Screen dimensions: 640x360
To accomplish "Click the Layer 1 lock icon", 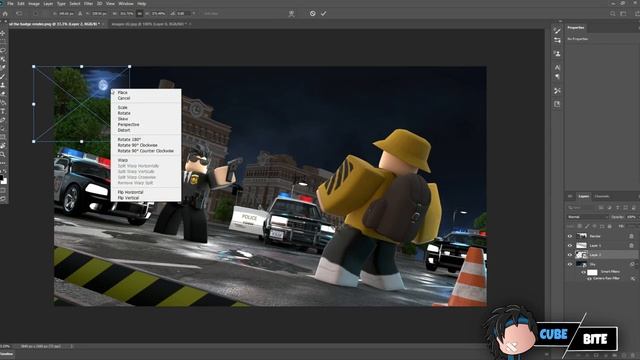I will 631,245.
